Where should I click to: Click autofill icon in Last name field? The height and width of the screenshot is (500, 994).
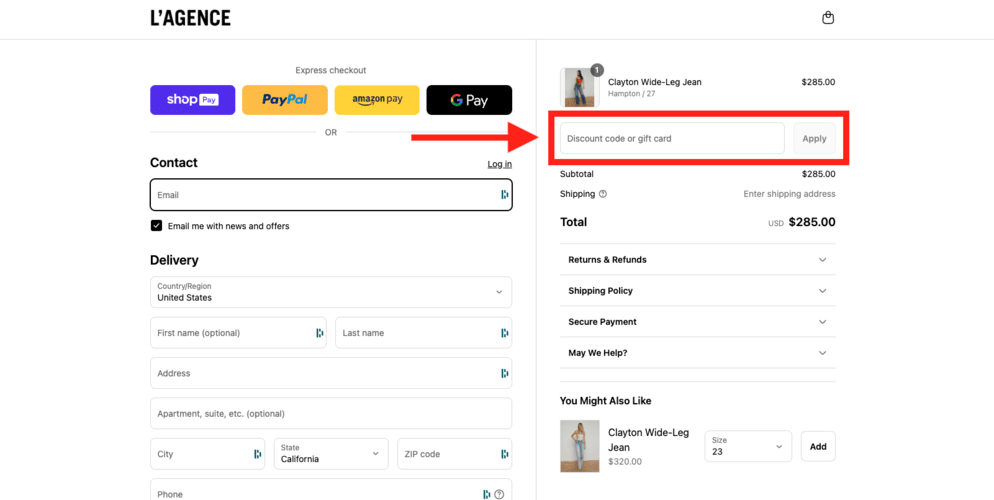pos(505,333)
